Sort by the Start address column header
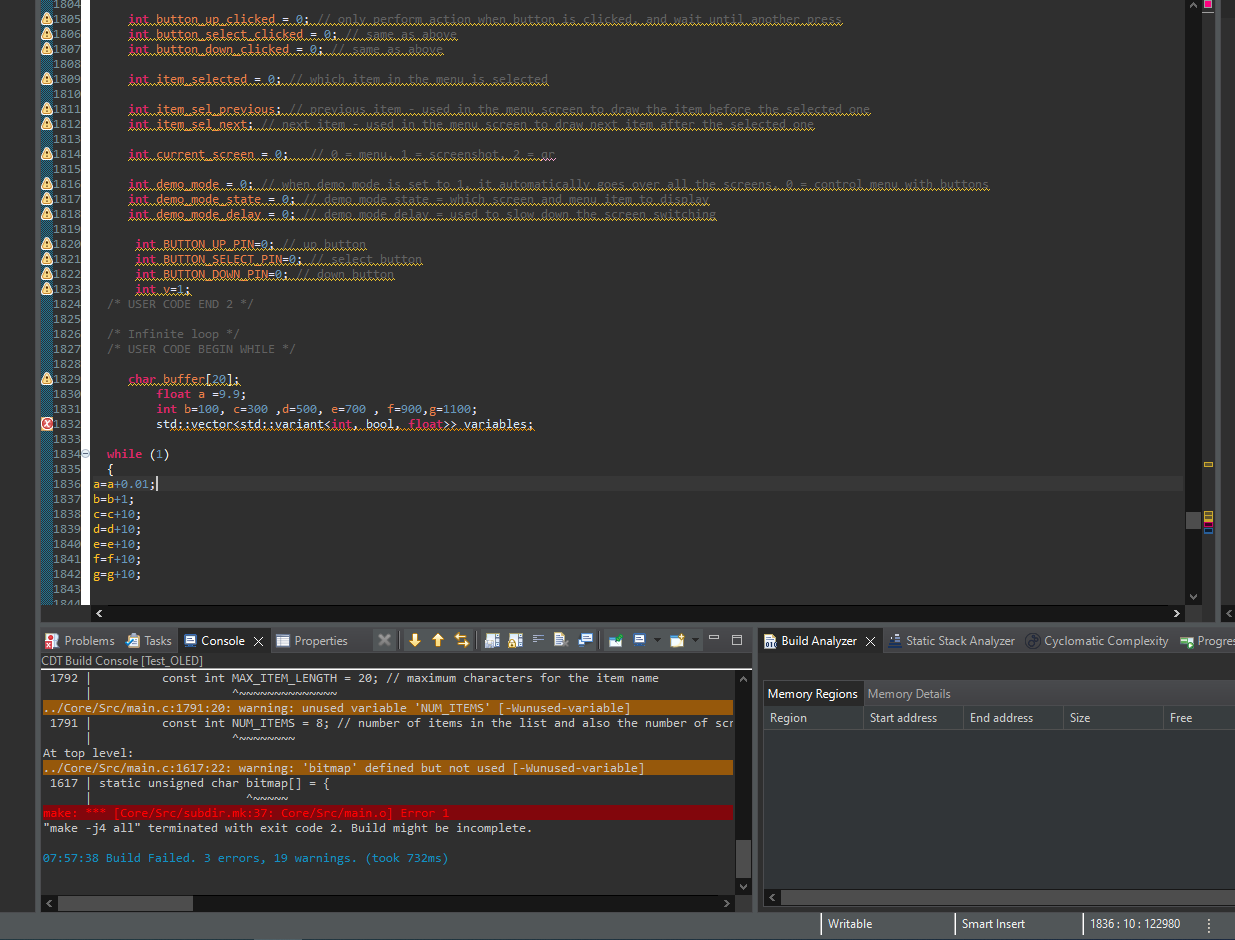Viewport: 1235px width, 940px height. (x=914, y=718)
